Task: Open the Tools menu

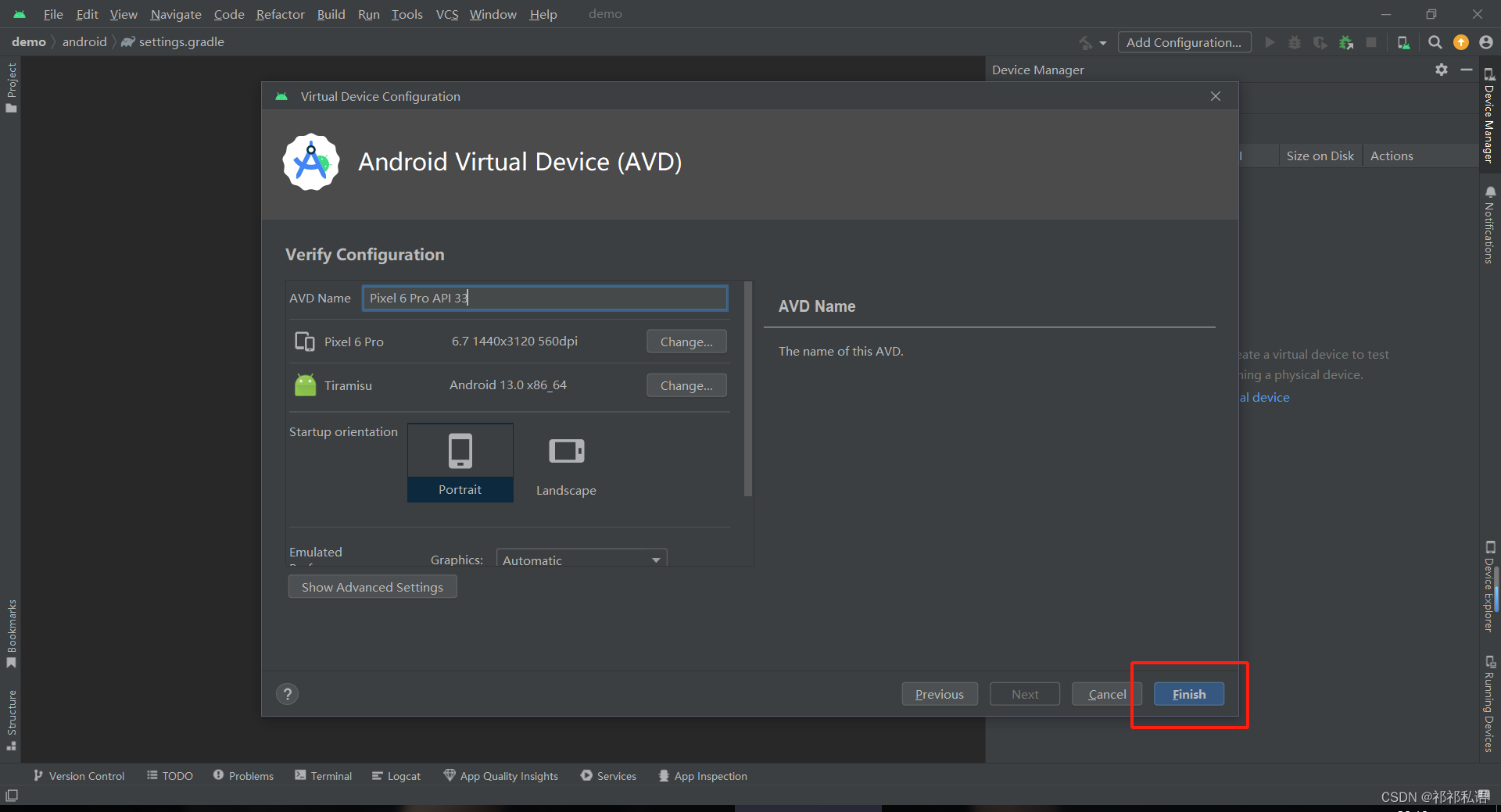Action: tap(407, 14)
